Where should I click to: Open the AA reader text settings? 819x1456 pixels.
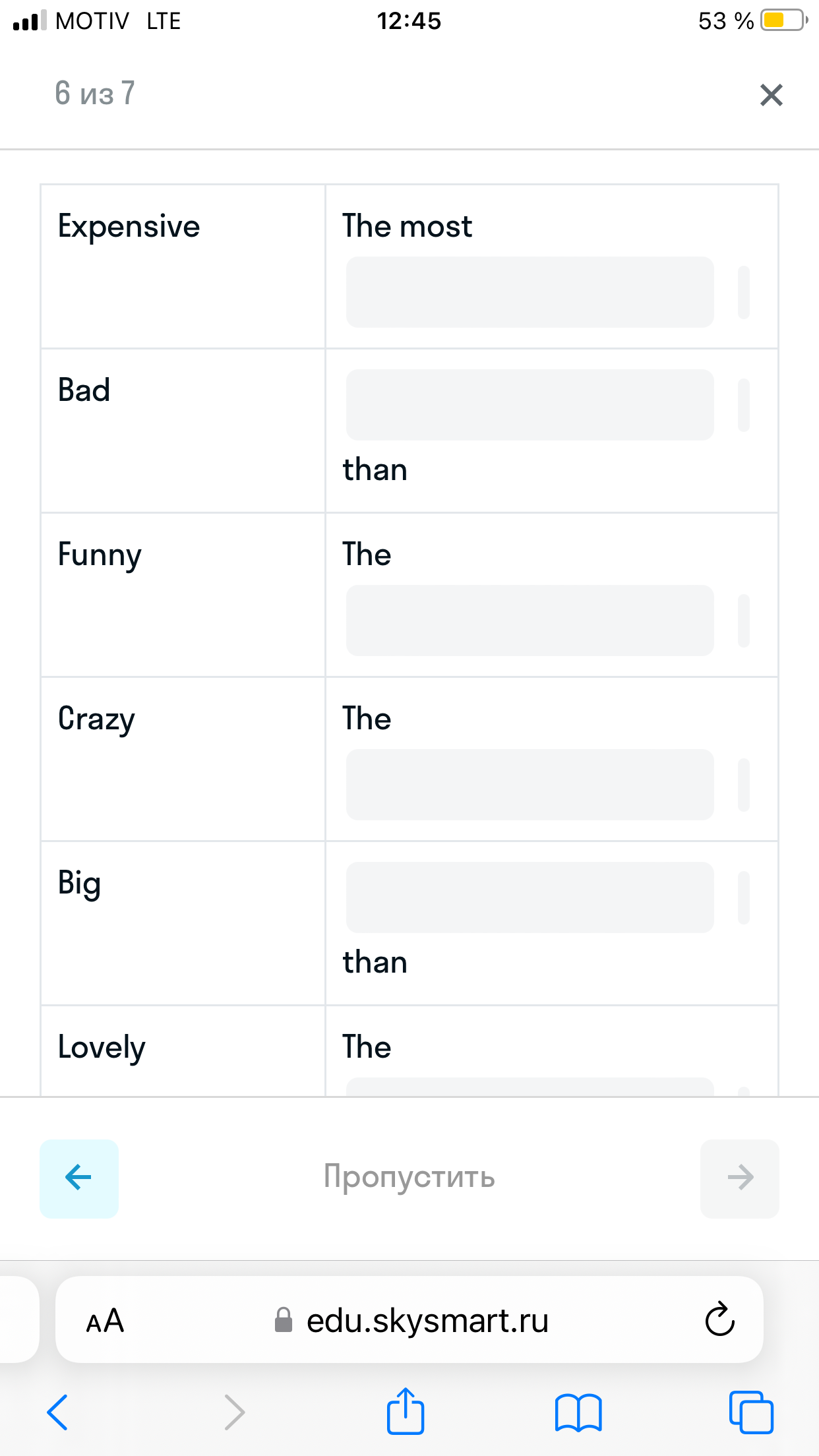click(105, 1321)
